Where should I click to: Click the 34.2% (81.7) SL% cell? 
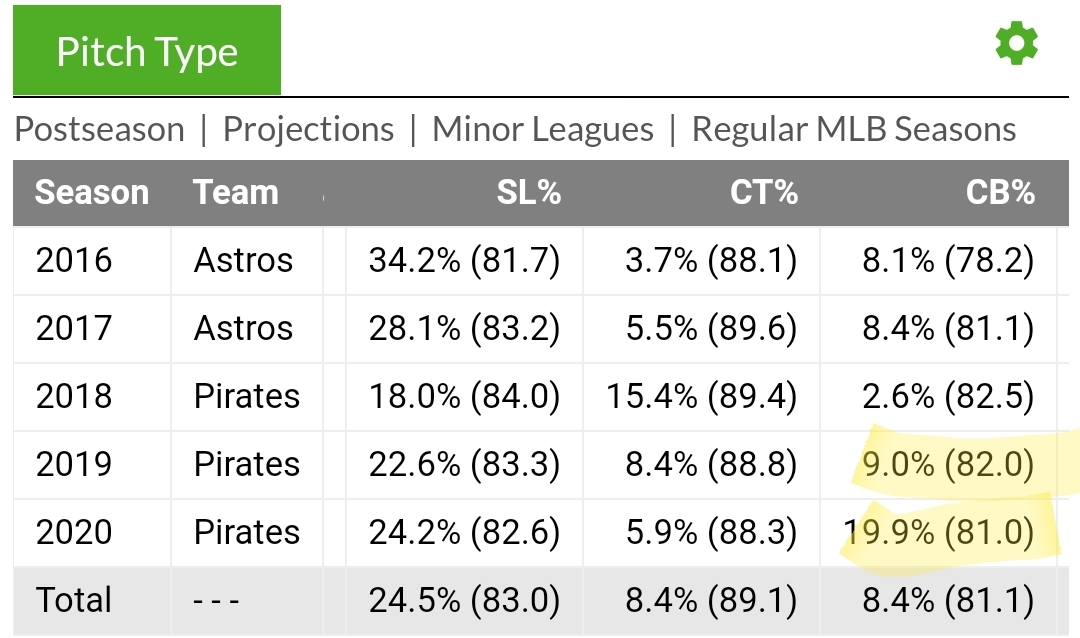tap(464, 260)
